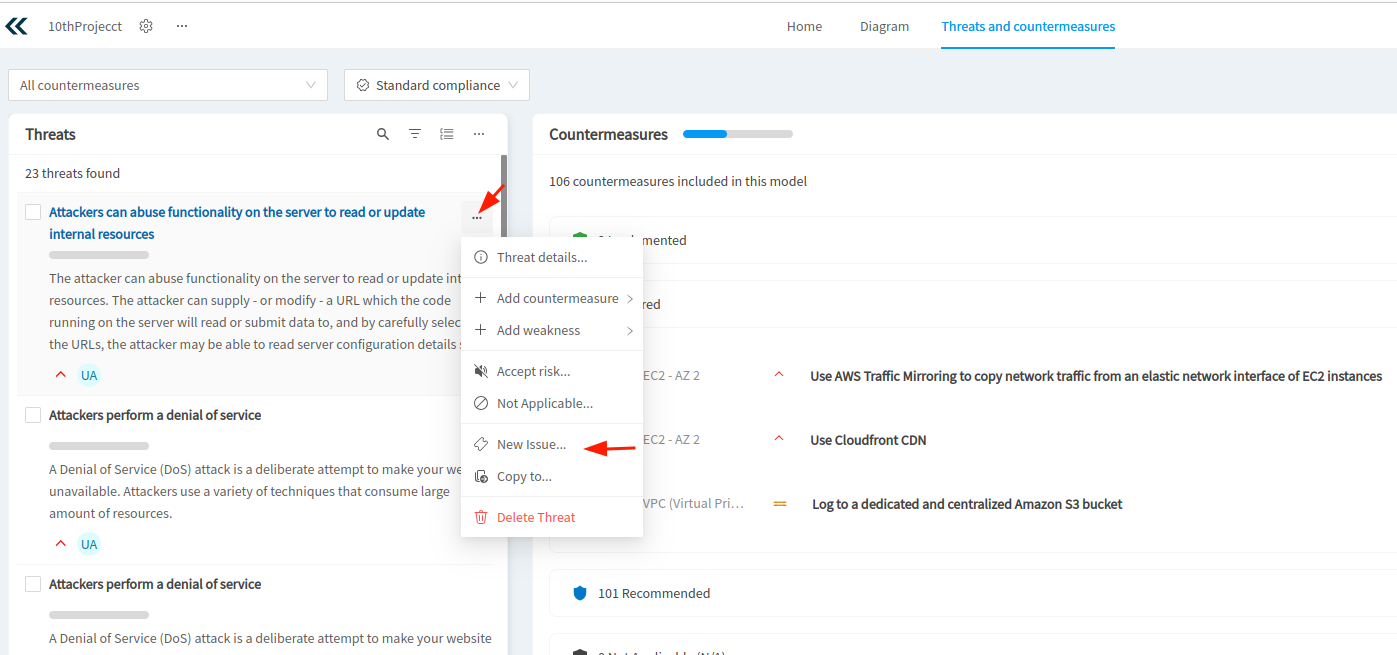Click plus icon beside Add weakness
This screenshot has height=655, width=1397.
point(481,330)
